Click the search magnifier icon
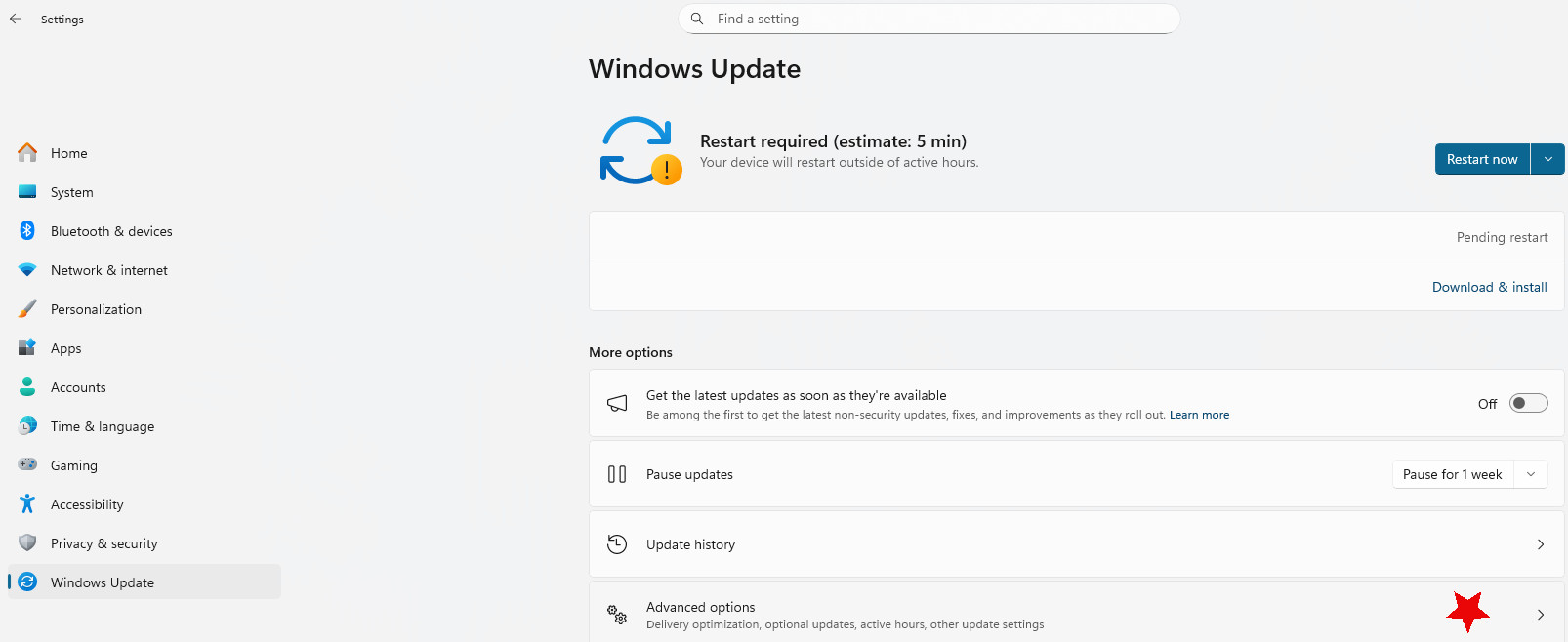 click(697, 19)
